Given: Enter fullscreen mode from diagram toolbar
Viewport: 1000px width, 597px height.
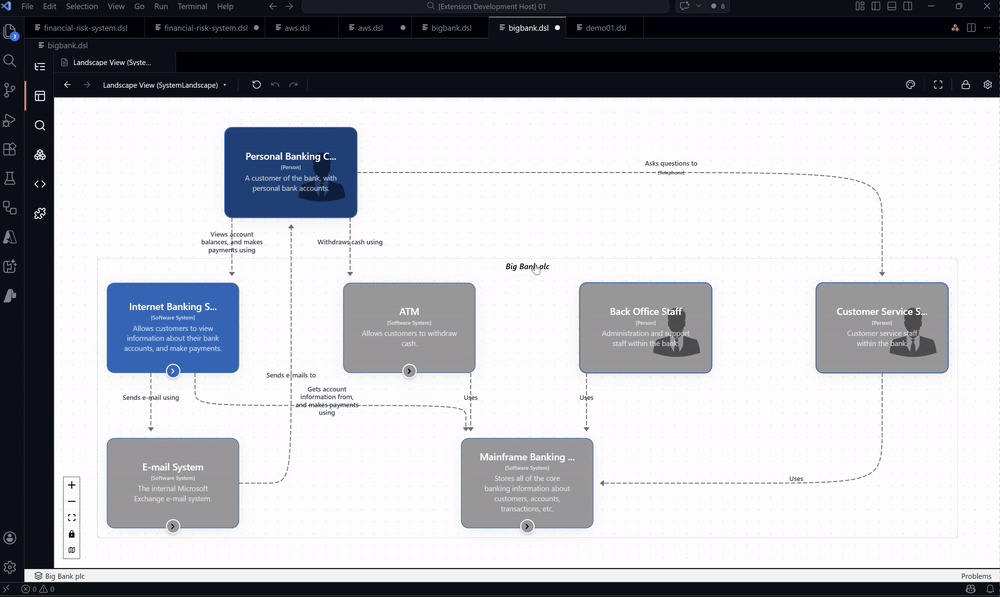Looking at the screenshot, I should (x=938, y=85).
